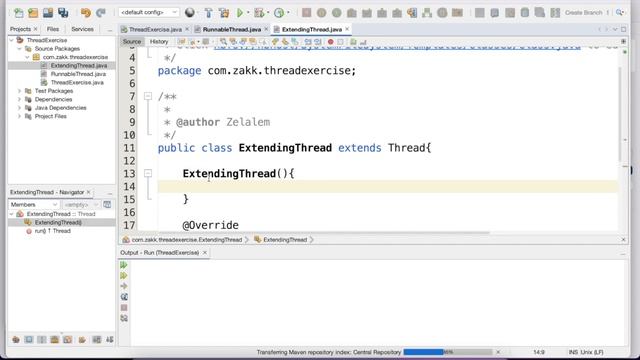Select run() method in Navigator
The width and height of the screenshot is (640, 360).
(x=52, y=231)
